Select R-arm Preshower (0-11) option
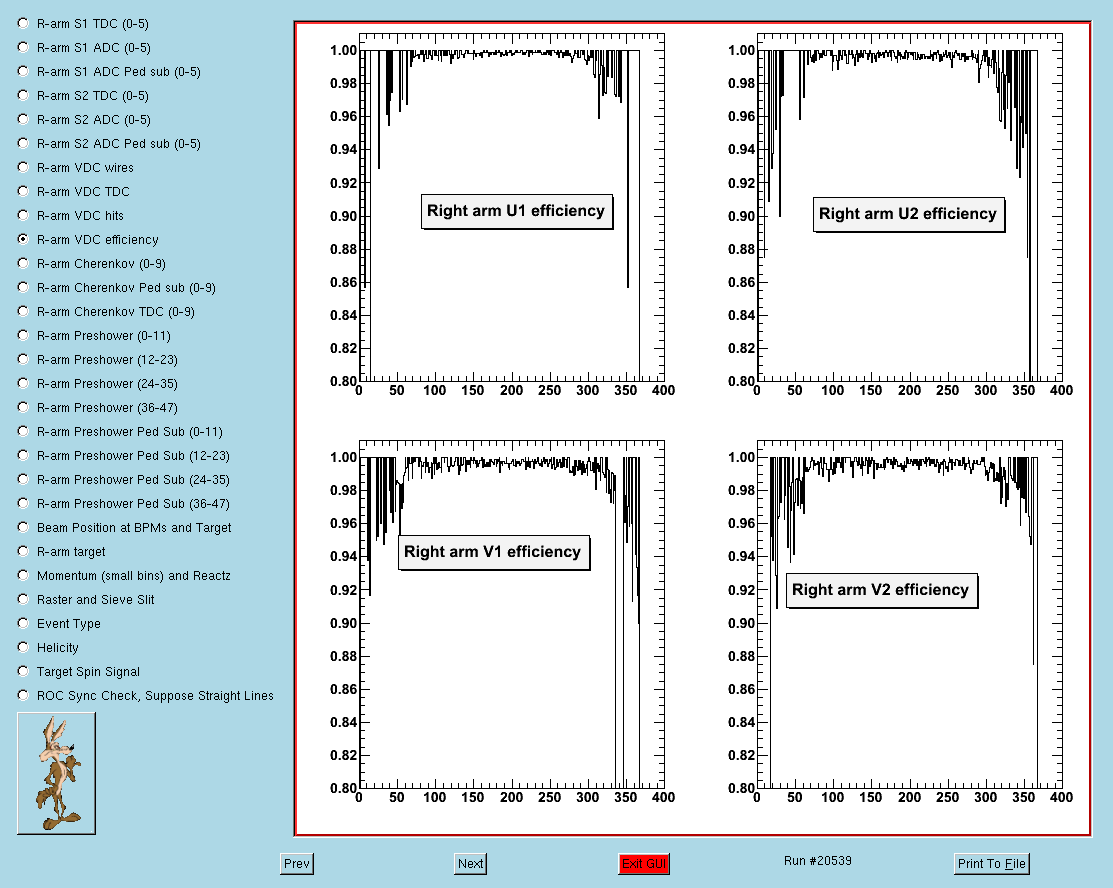This screenshot has width=1113, height=888. coord(23,335)
